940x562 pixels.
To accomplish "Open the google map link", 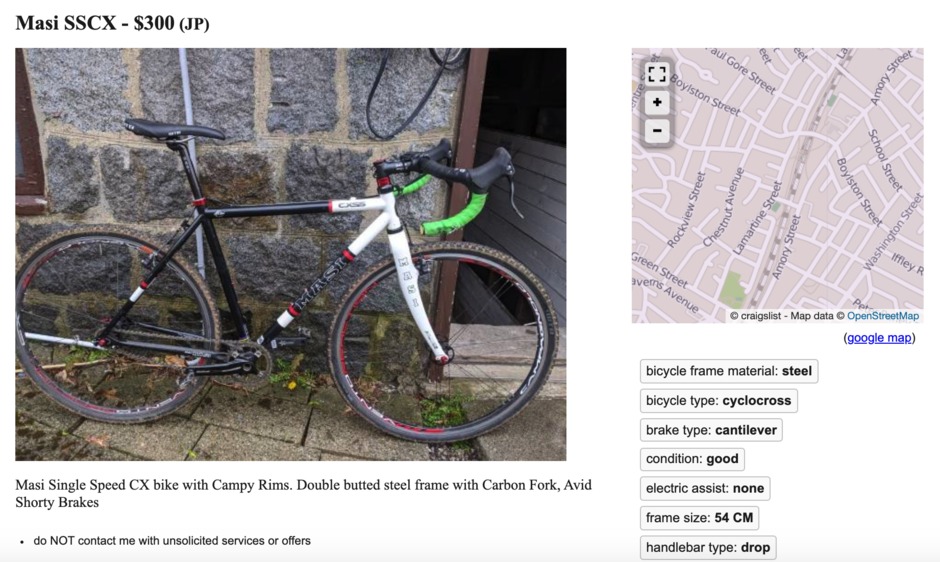I will tap(879, 338).
